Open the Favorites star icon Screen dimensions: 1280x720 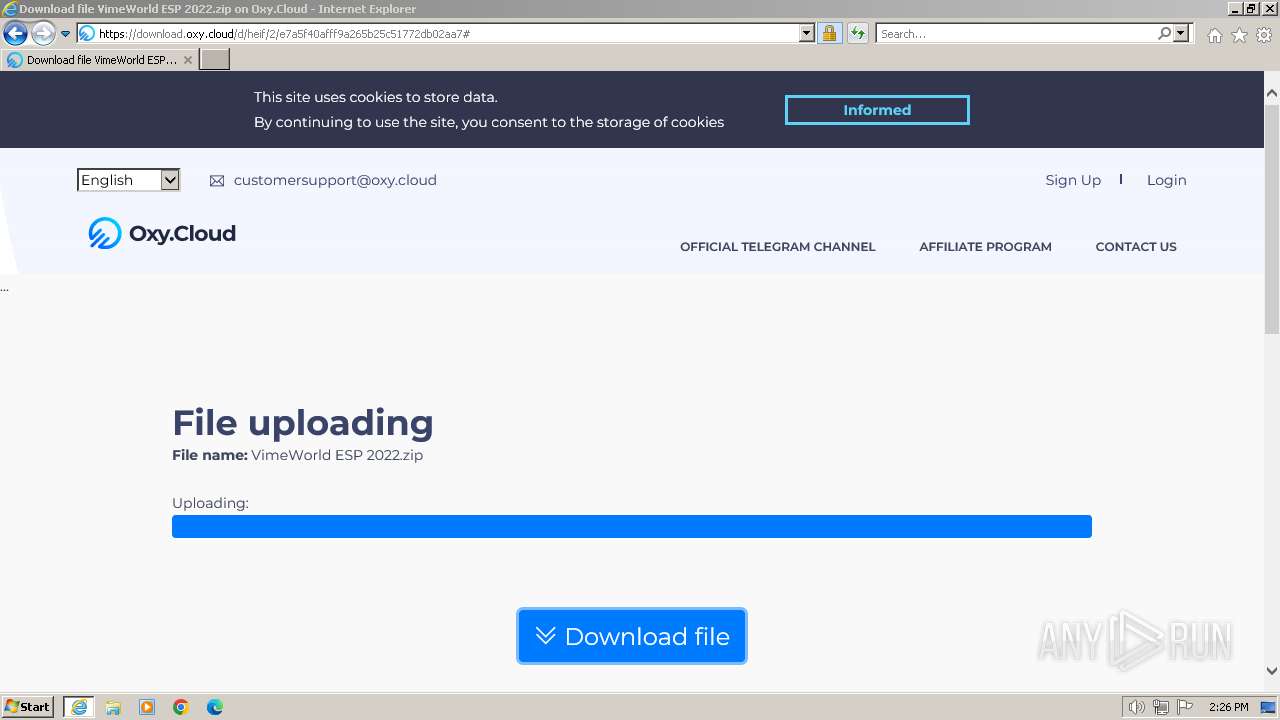pyautogui.click(x=1239, y=35)
